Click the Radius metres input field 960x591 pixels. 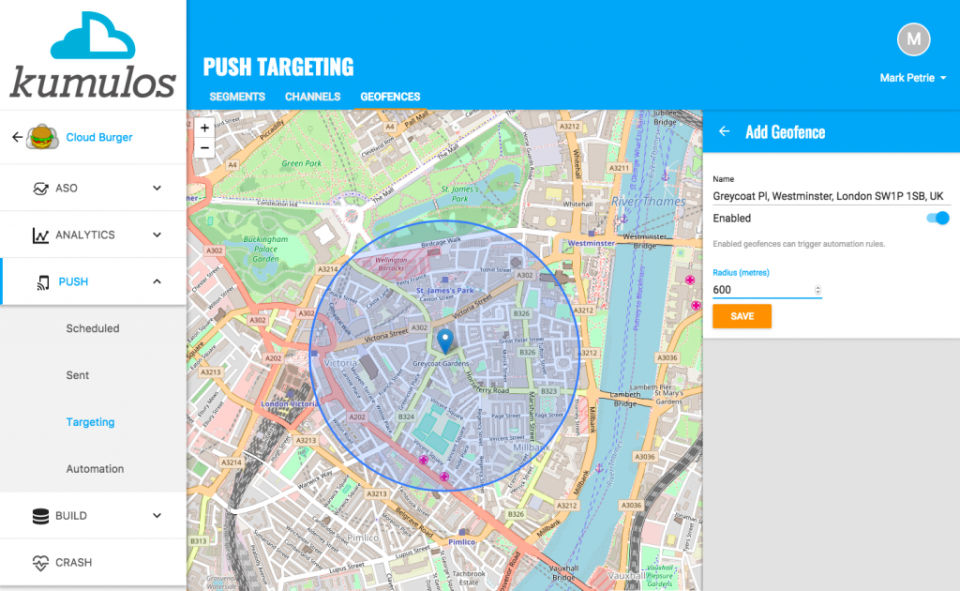[x=767, y=290]
